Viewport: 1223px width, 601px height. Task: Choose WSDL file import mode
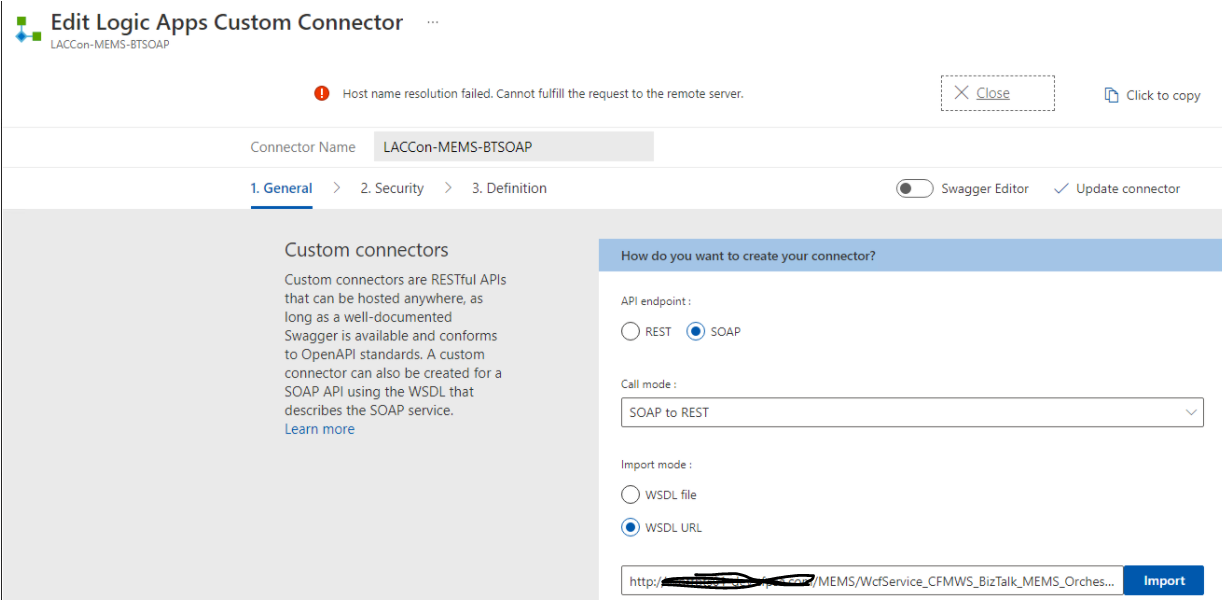tap(631, 494)
